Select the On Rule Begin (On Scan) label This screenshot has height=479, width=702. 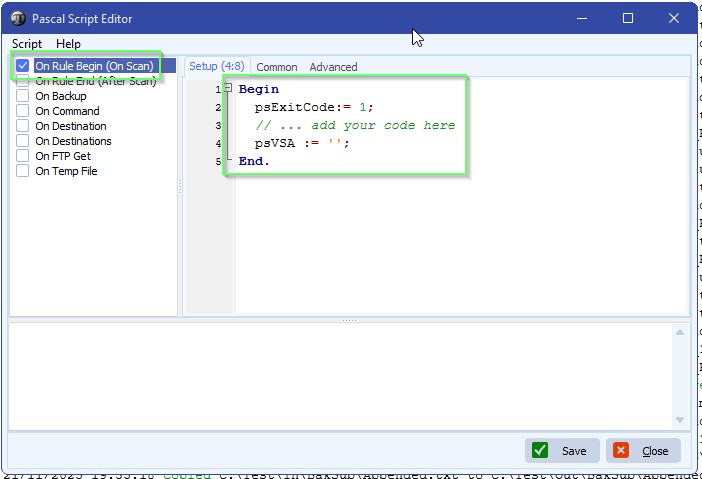[x=94, y=66]
